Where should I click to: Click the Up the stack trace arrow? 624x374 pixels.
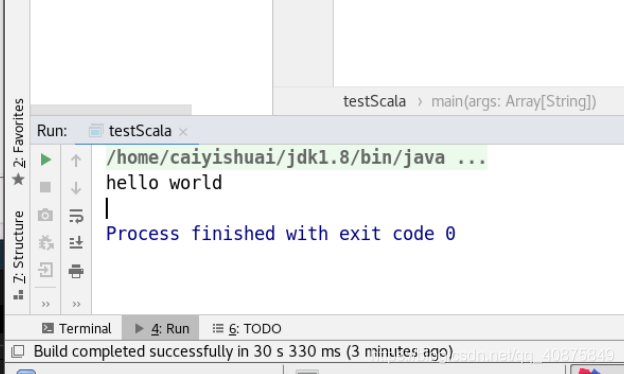point(76,161)
